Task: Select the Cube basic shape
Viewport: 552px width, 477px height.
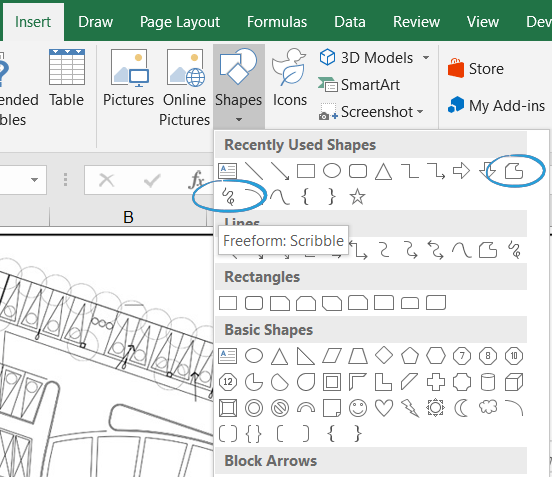Action: [514, 382]
